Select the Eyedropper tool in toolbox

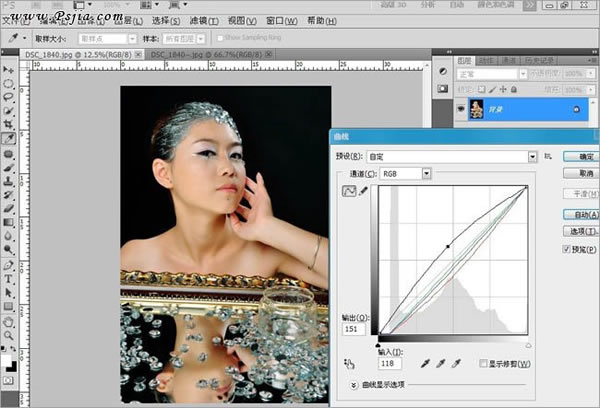pos(8,139)
